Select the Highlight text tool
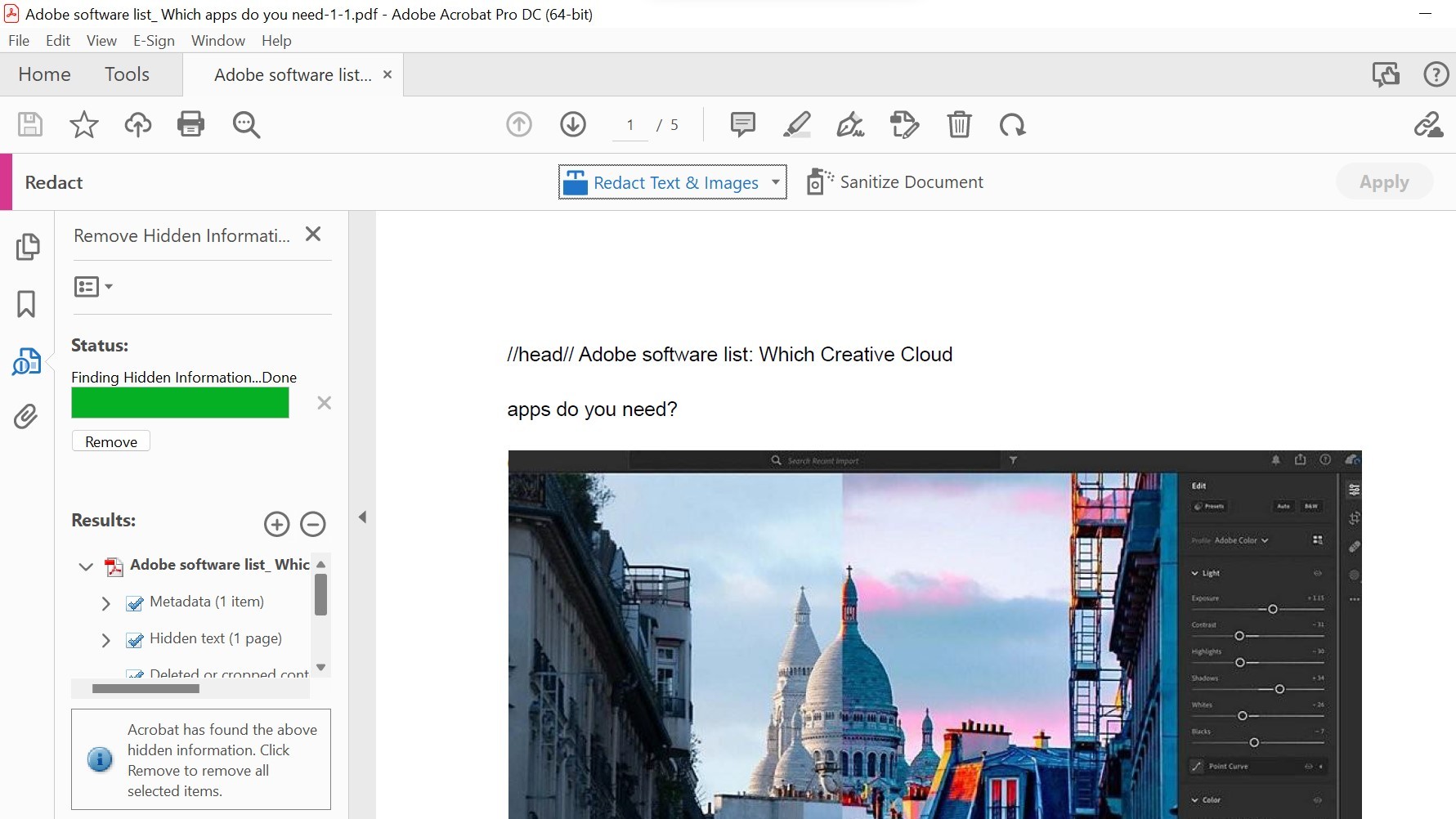This screenshot has width=1456, height=819. pyautogui.click(x=797, y=124)
